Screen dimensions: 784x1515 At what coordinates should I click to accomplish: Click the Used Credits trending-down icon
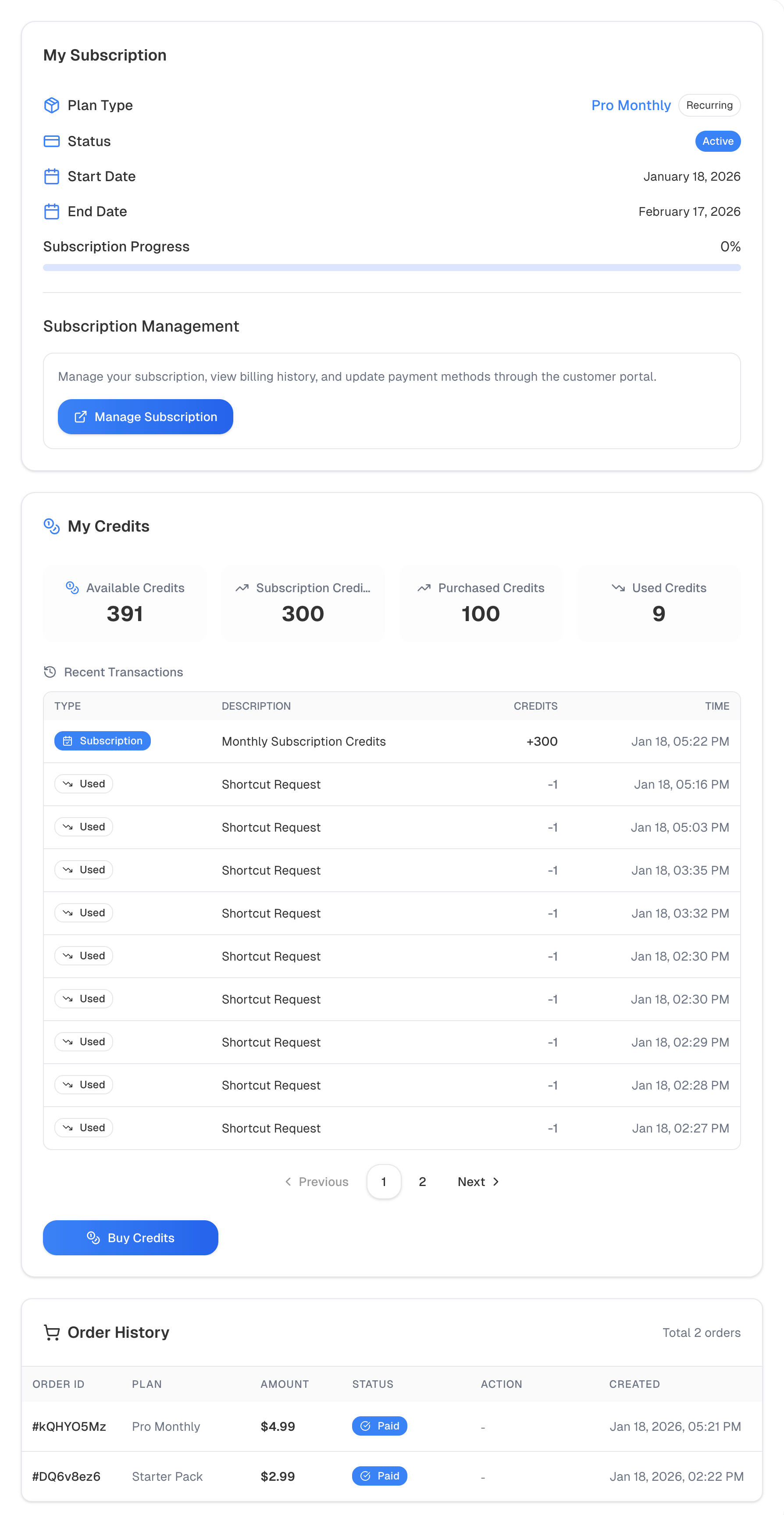click(617, 588)
